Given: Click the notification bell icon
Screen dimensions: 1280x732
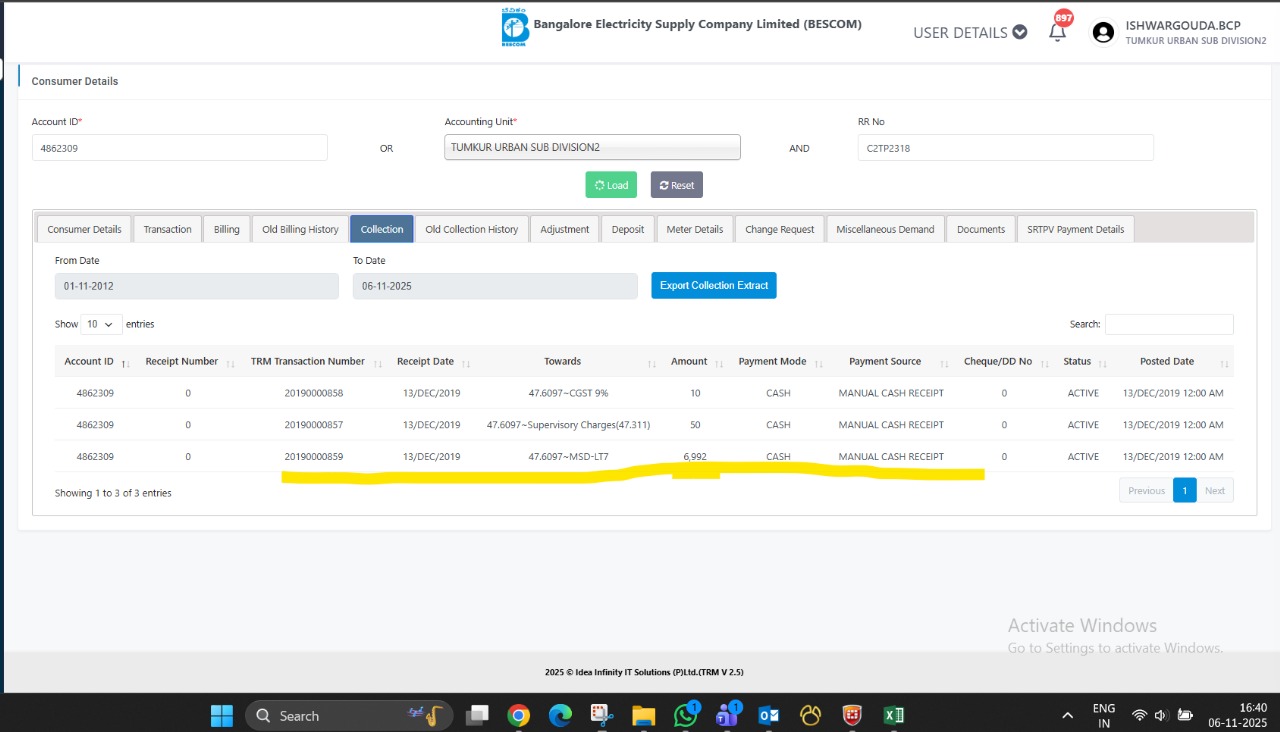Looking at the screenshot, I should tap(1057, 32).
